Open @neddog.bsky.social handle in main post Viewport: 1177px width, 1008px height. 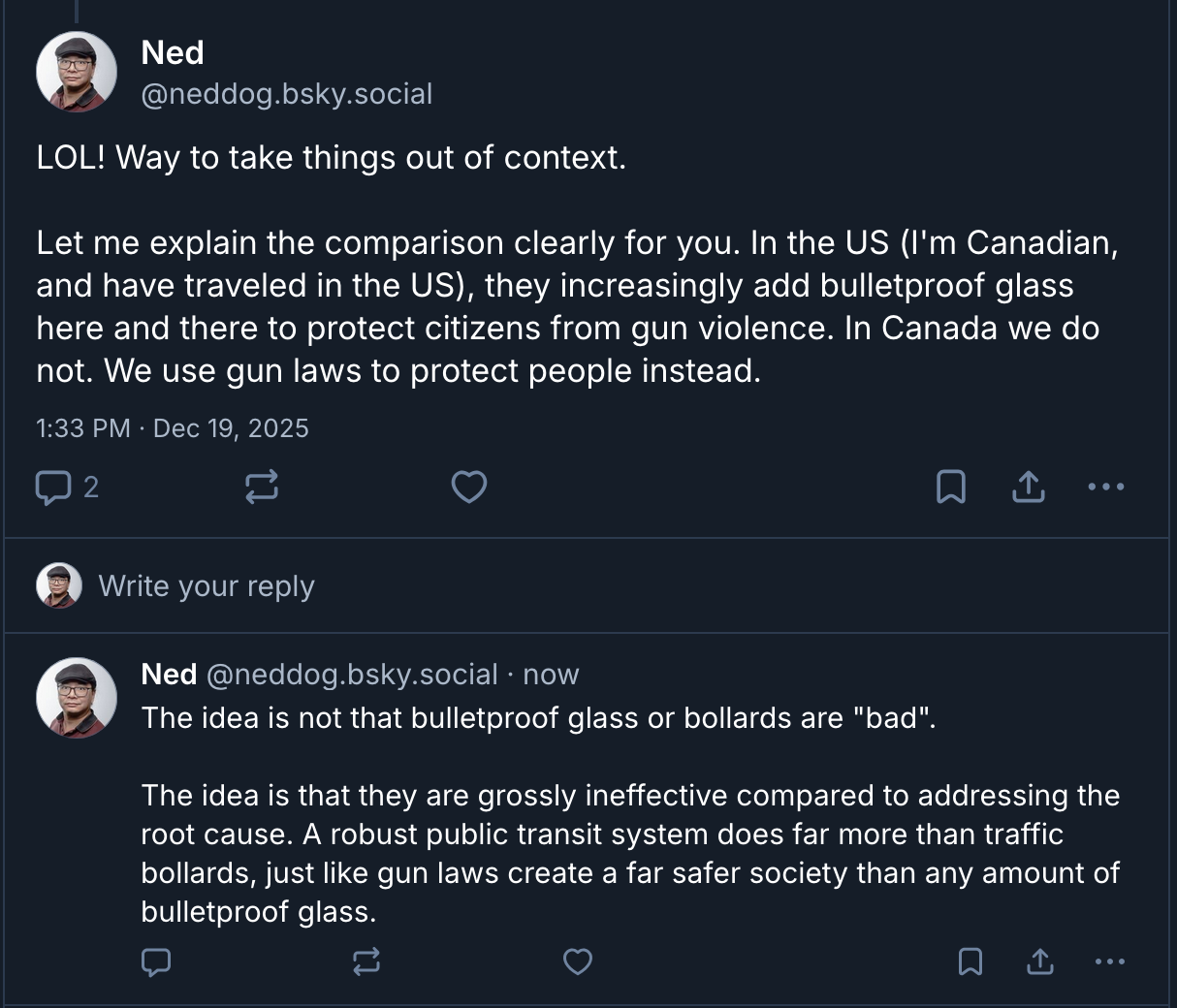287,94
